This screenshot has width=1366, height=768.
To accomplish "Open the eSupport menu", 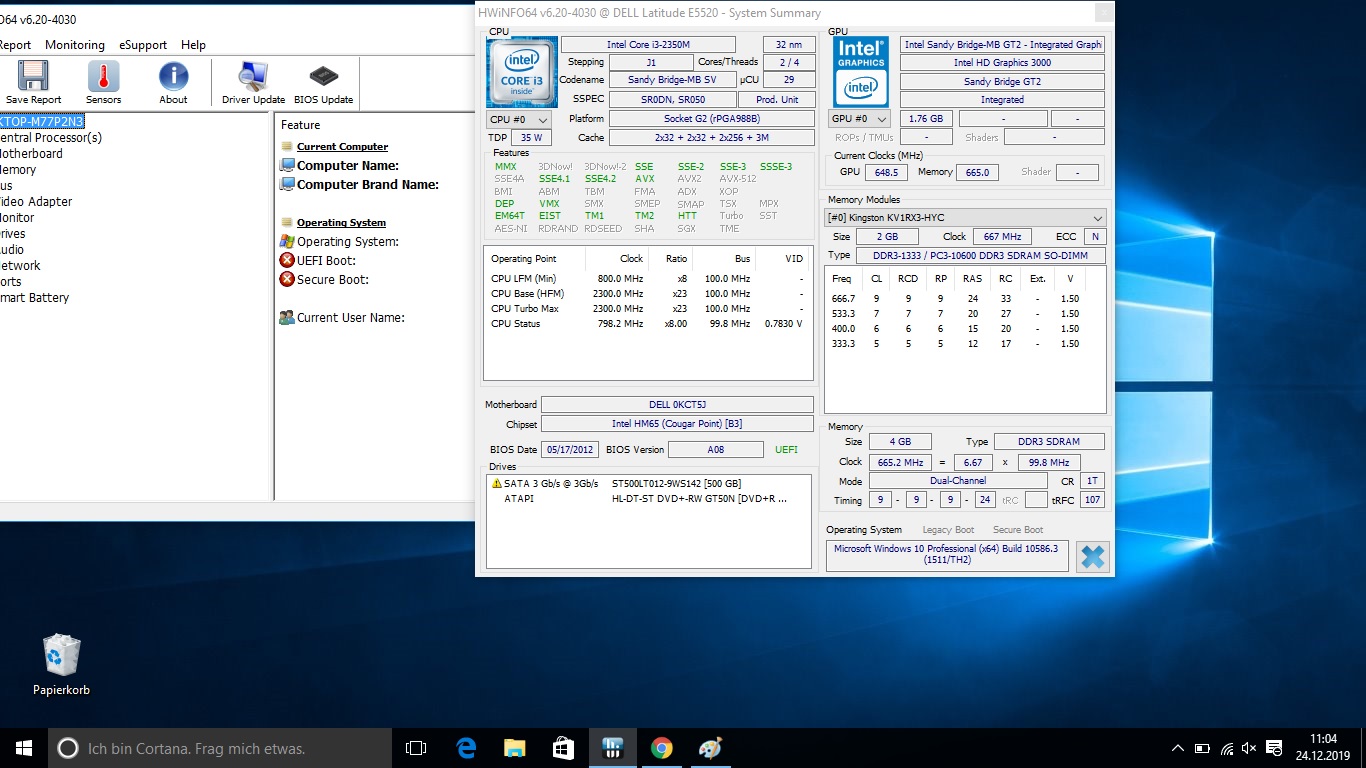I will click(143, 45).
